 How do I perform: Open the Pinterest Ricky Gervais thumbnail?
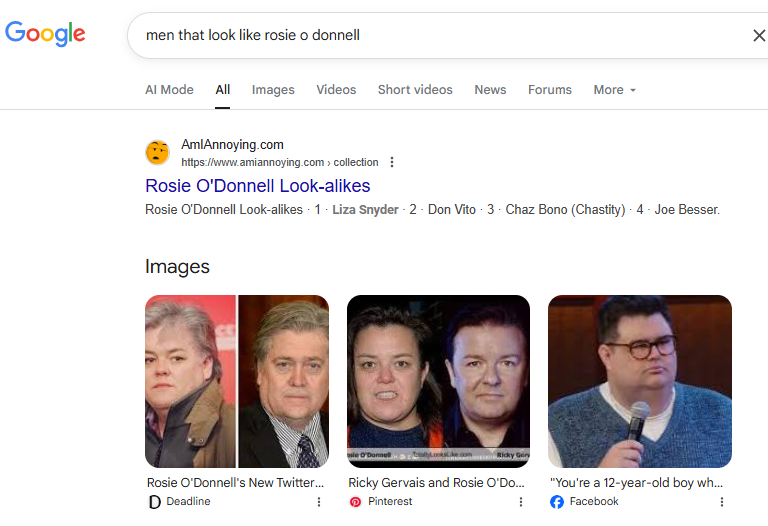pos(438,381)
